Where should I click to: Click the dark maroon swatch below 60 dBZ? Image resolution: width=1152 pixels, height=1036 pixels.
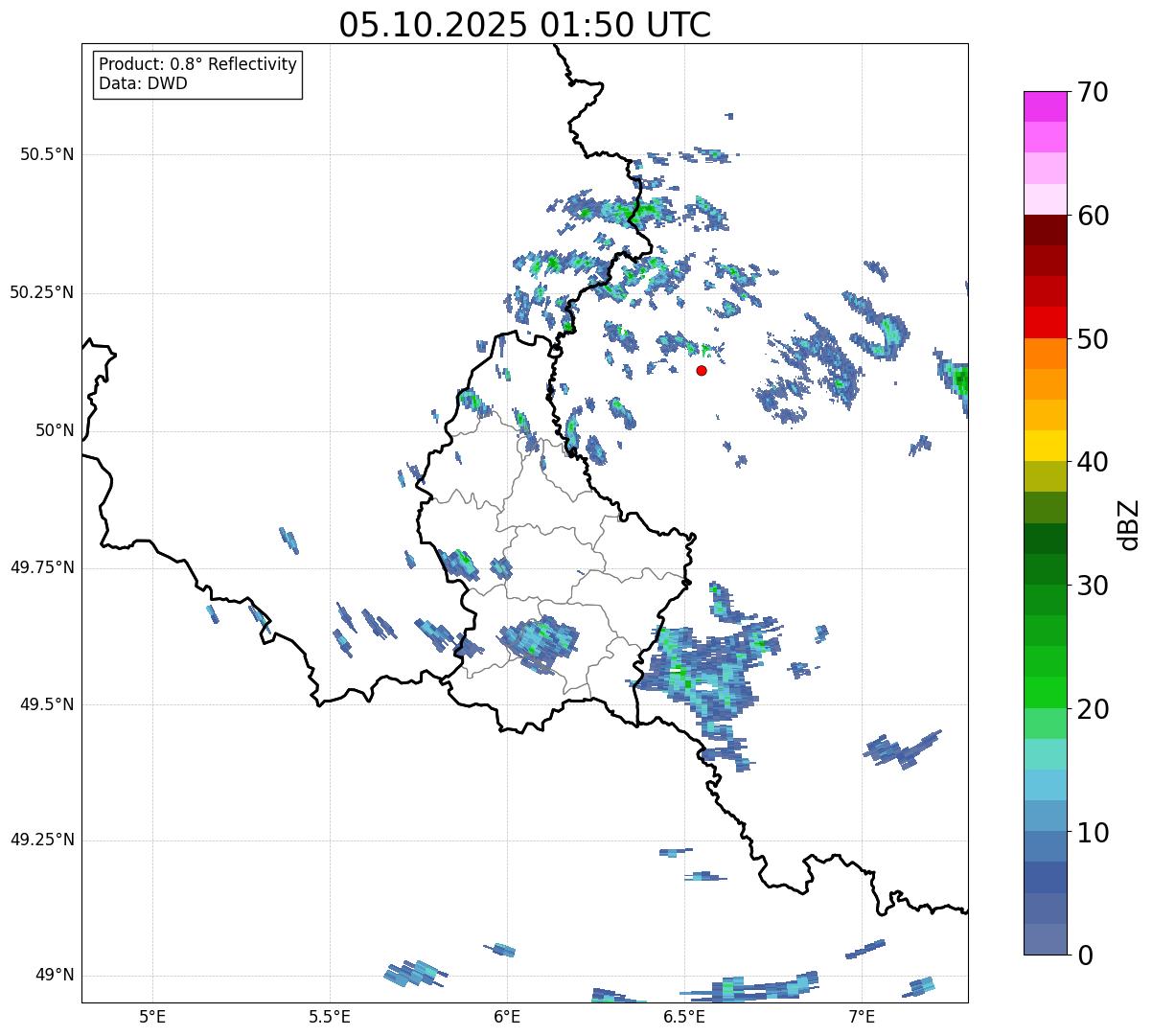pyautogui.click(x=1045, y=230)
